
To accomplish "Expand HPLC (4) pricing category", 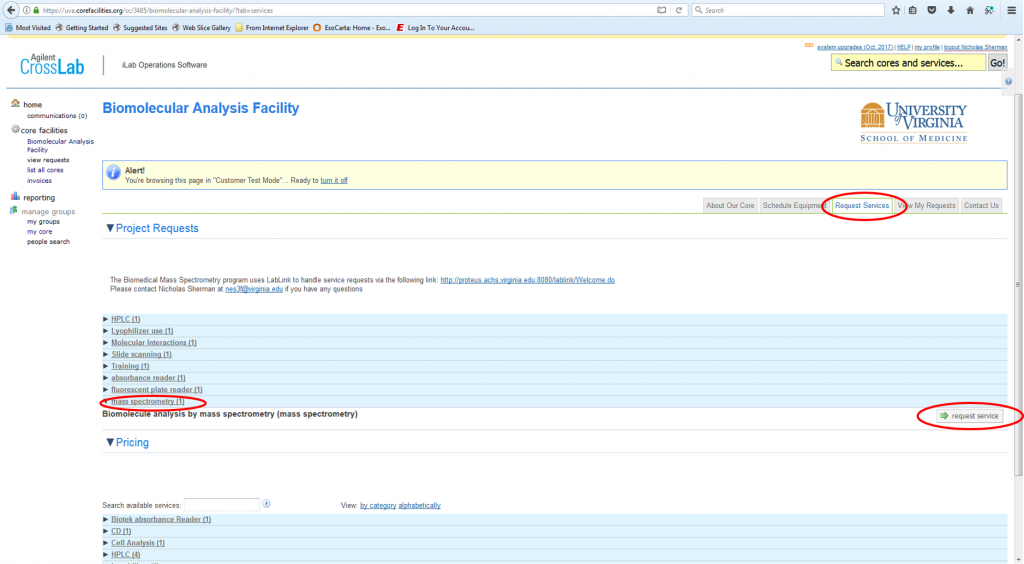I will (x=125, y=555).
